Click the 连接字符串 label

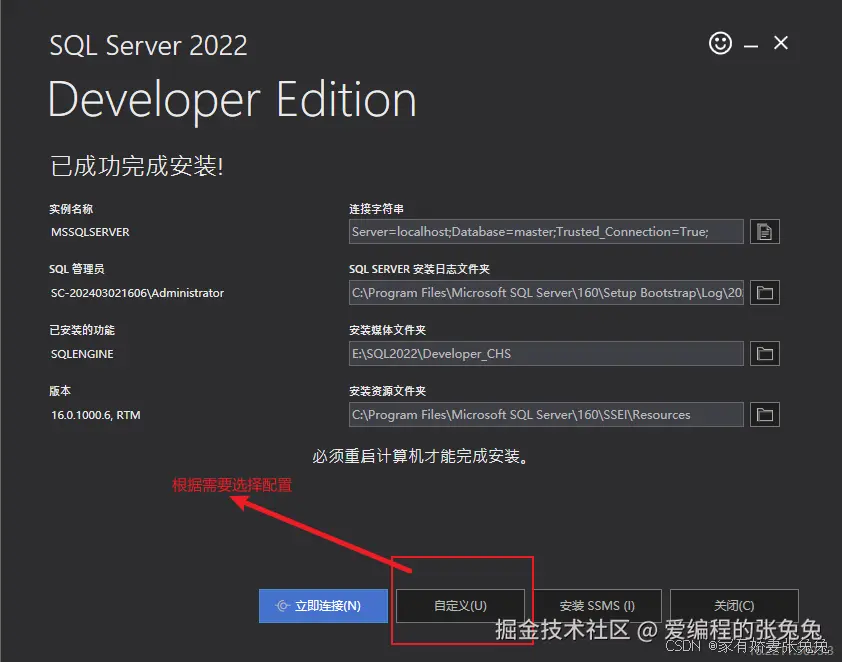pos(376,209)
